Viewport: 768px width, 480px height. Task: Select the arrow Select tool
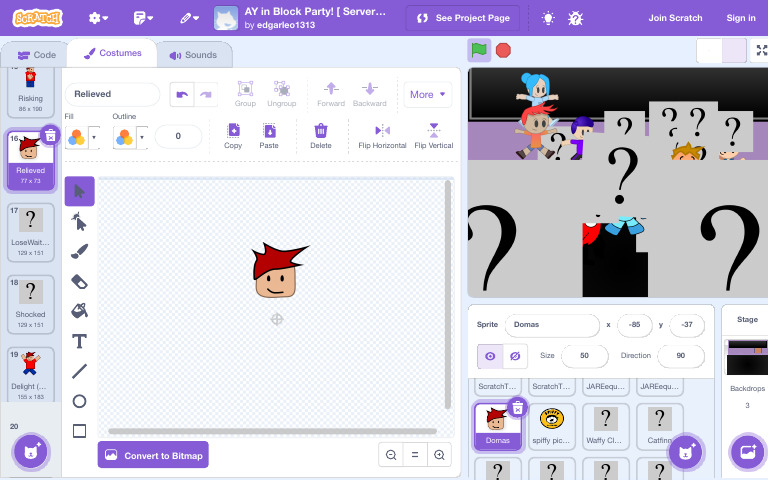tap(79, 191)
